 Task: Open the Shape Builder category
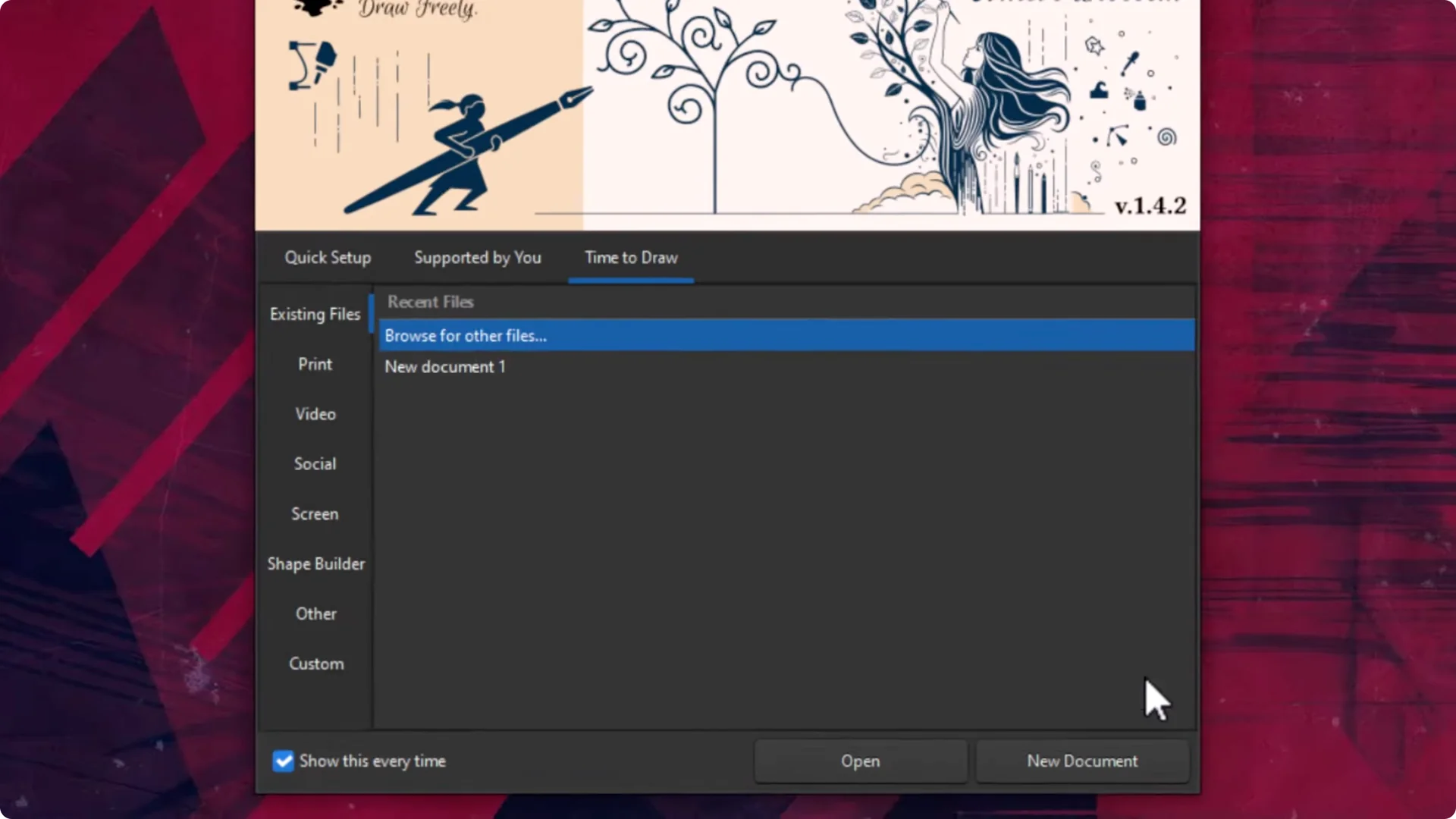[x=315, y=563]
